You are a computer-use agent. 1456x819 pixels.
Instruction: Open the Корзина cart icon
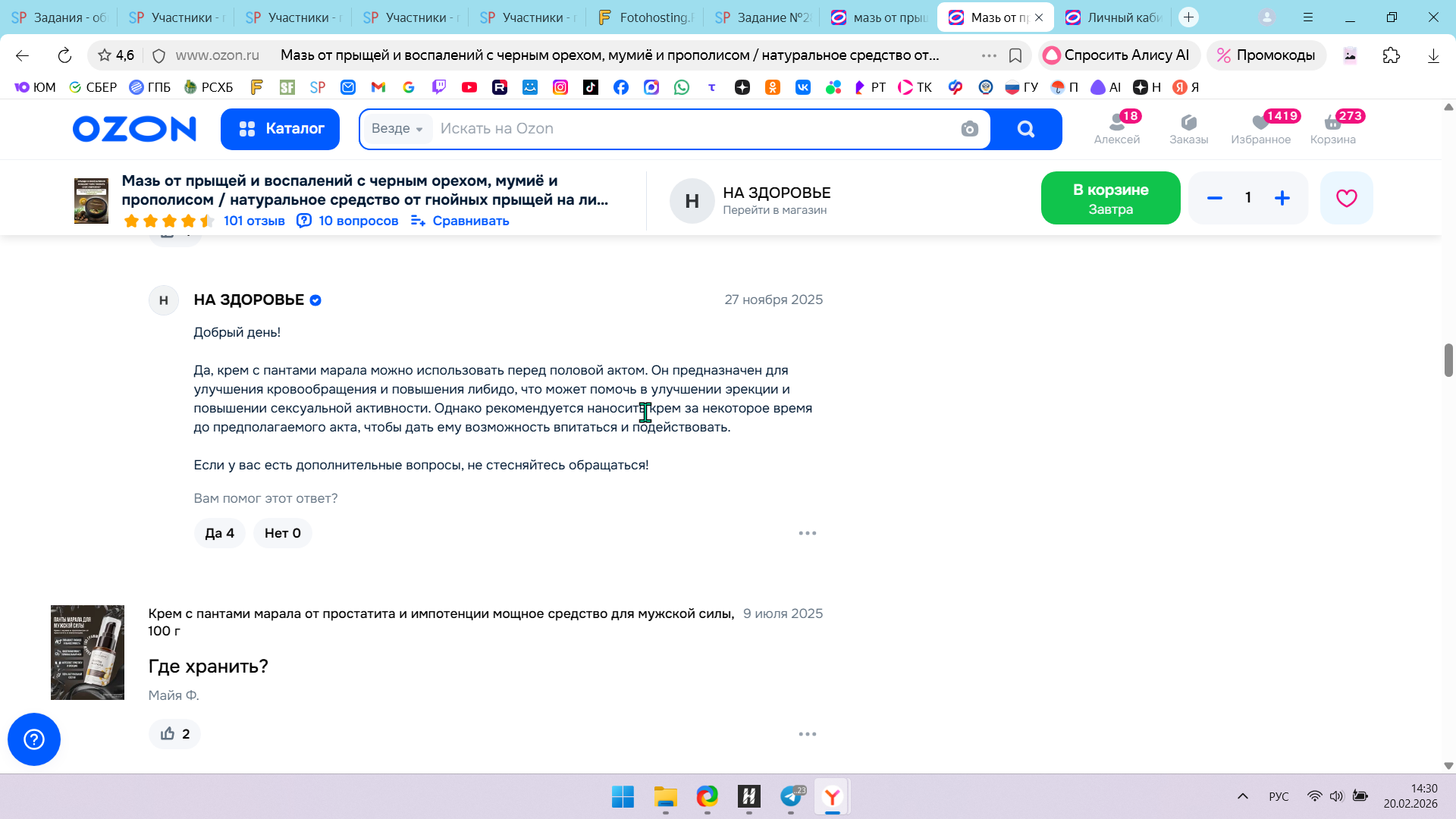1332,128
